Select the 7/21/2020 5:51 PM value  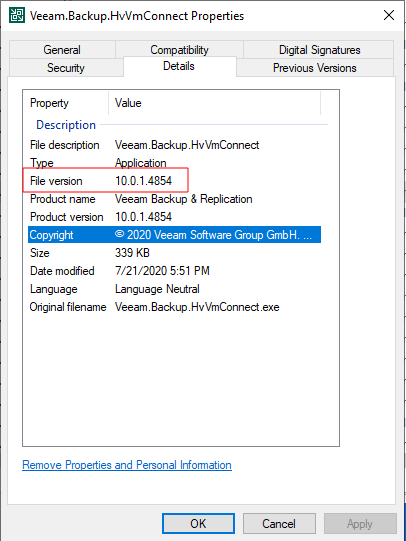[x=162, y=271]
